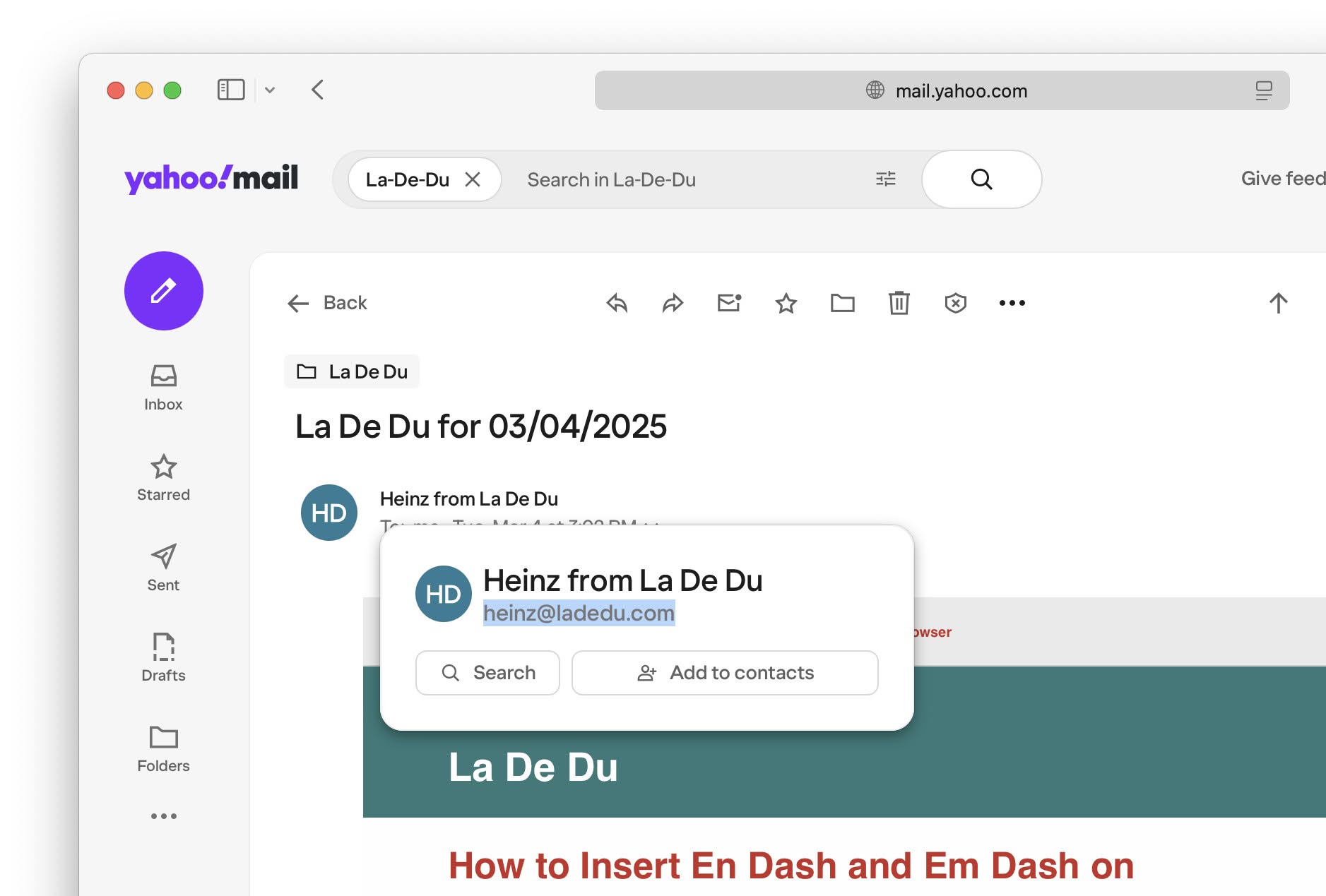
Task: Open more message actions menu
Action: pyautogui.click(x=1012, y=303)
